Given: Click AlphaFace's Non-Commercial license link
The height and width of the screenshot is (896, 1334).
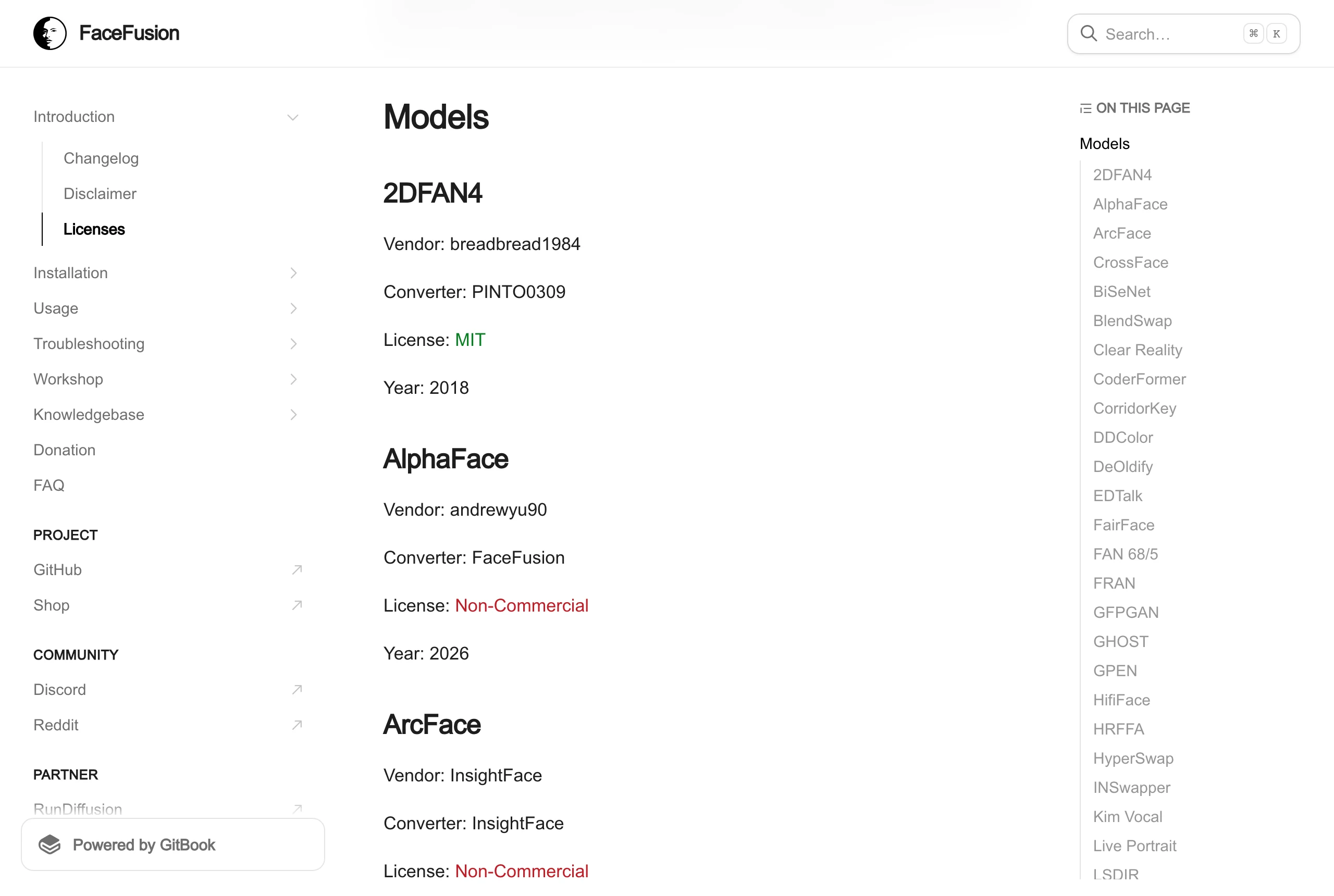Looking at the screenshot, I should (521, 606).
